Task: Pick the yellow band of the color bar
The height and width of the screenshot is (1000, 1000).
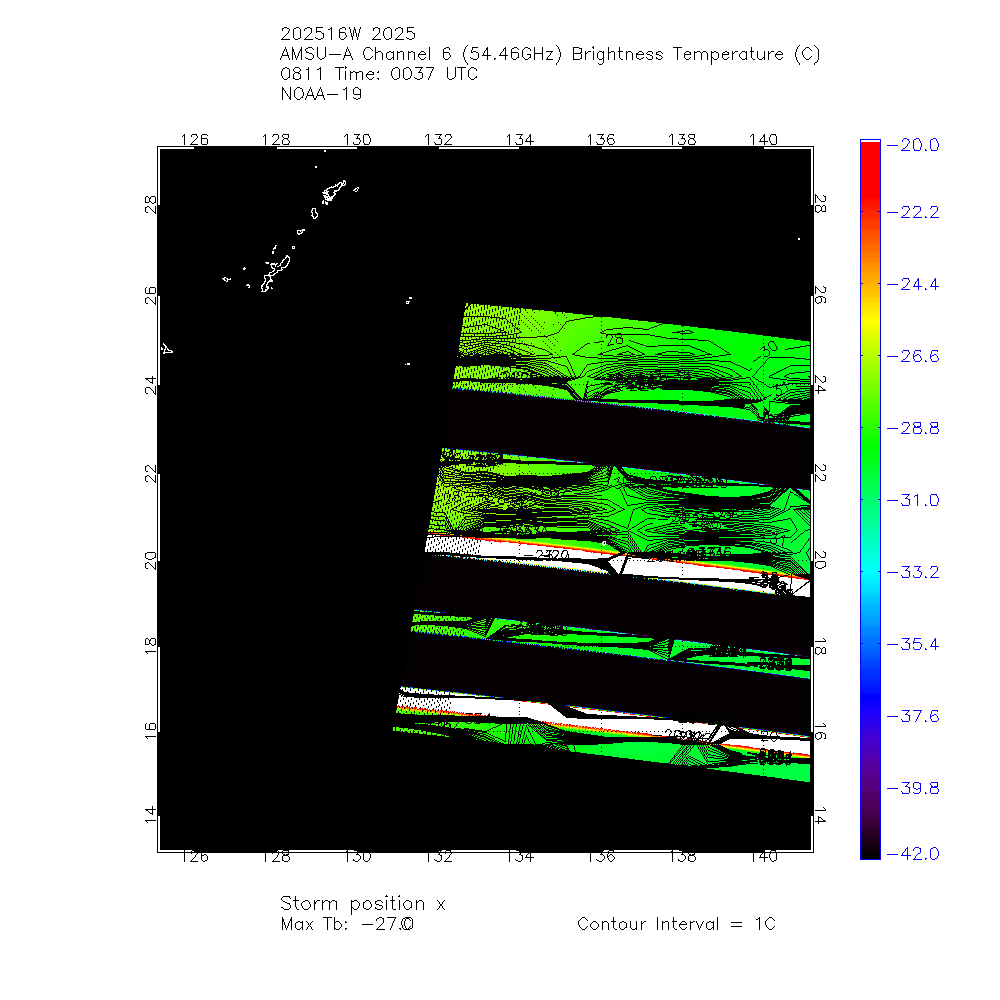Action: [870, 322]
